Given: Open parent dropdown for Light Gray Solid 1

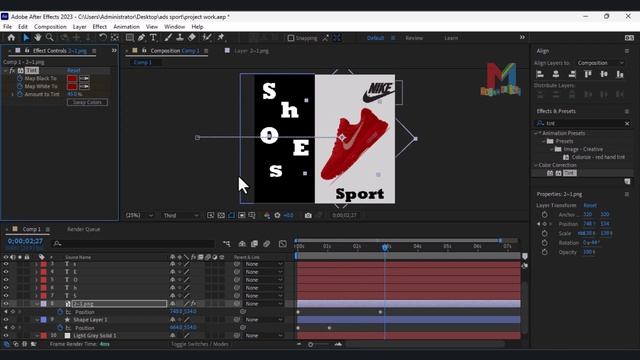Looking at the screenshot, I should [x=264, y=336].
